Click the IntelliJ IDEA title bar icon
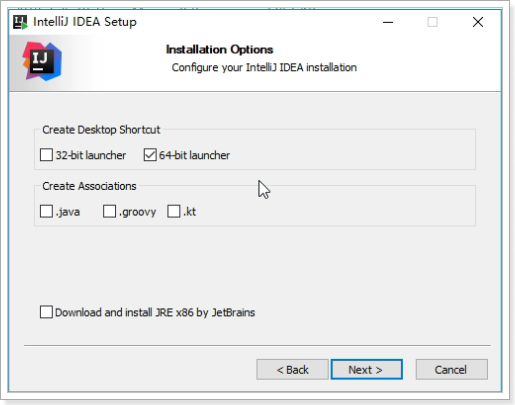The height and width of the screenshot is (405, 515). [20, 22]
